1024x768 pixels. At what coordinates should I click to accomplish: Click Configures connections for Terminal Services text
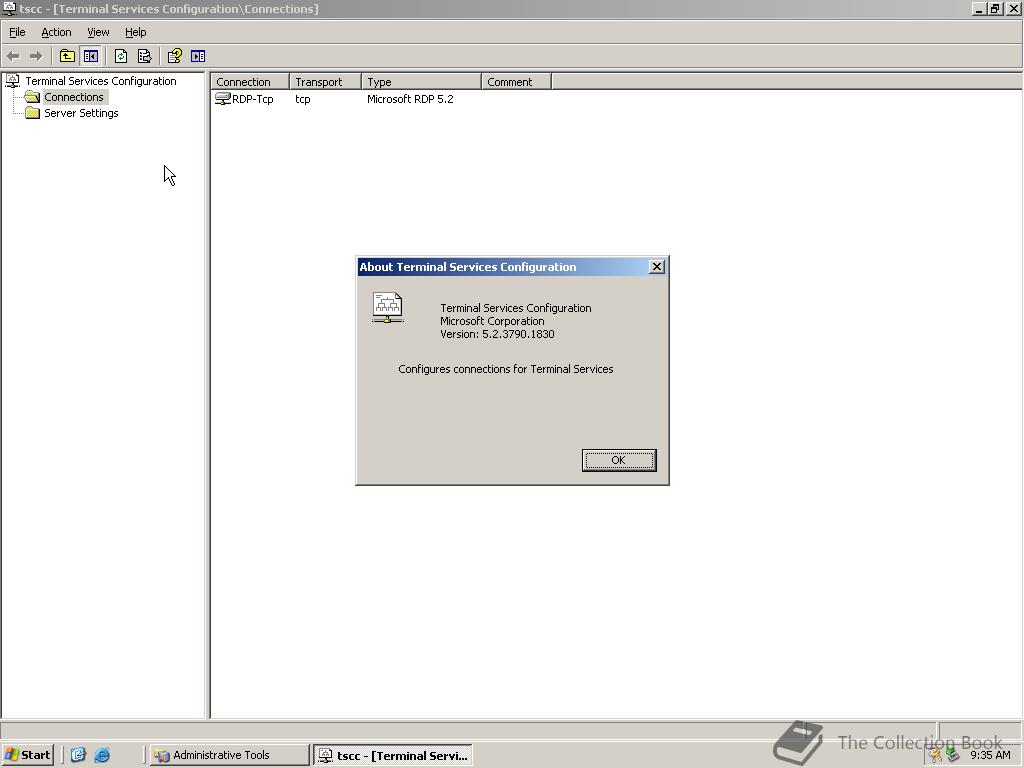pyautogui.click(x=505, y=369)
